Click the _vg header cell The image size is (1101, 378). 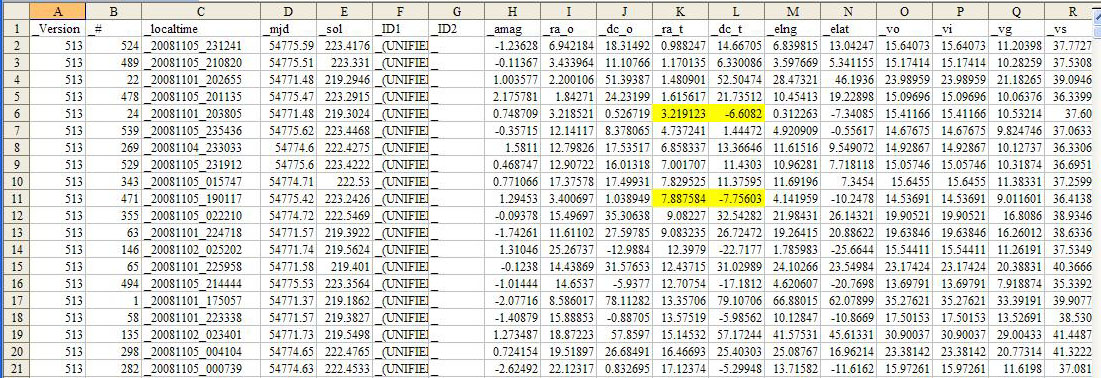pos(1017,29)
